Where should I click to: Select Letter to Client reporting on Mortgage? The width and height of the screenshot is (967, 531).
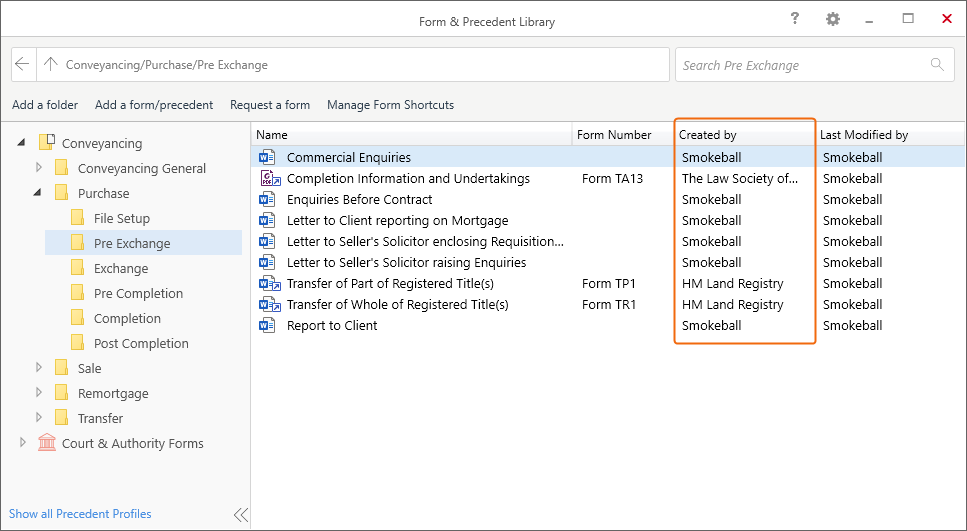click(x=398, y=220)
